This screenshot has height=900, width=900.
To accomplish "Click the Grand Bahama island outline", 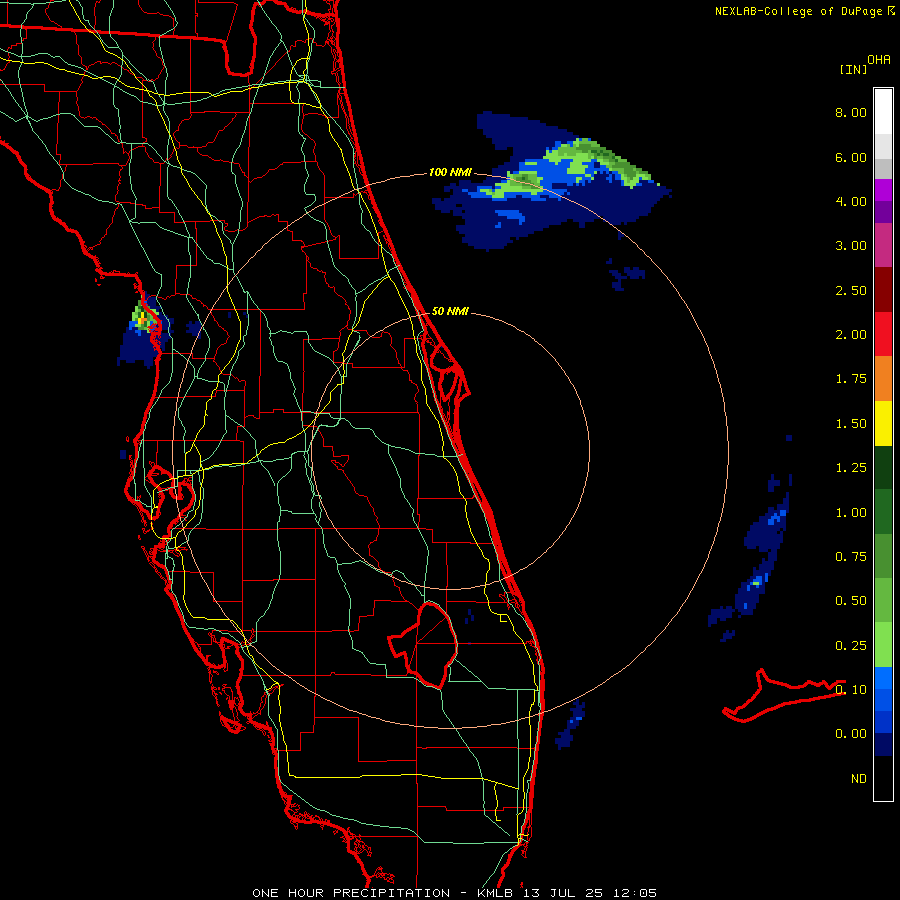I will coord(783,696).
